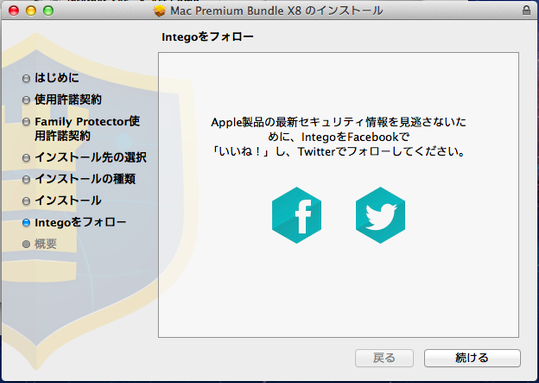Image resolution: width=539 pixels, height=383 pixels.
Task: Minimize the installer window with yellow button
Action: pos(31,11)
